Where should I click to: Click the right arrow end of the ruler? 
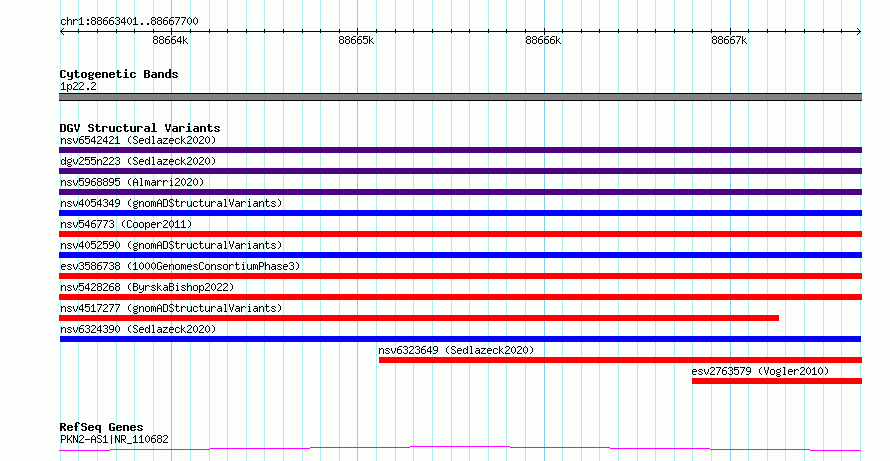point(859,32)
